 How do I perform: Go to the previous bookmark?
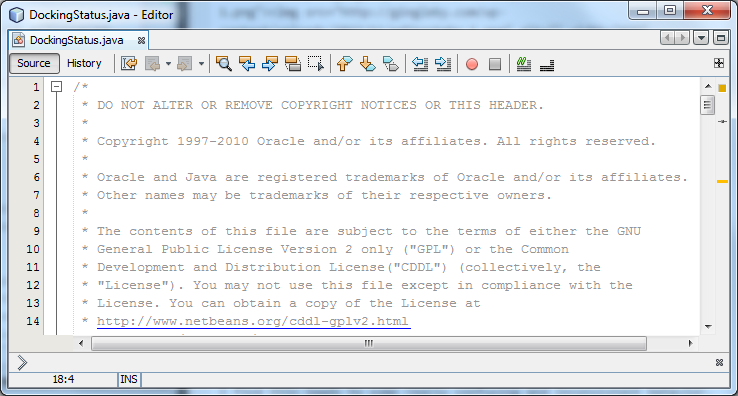tap(345, 63)
